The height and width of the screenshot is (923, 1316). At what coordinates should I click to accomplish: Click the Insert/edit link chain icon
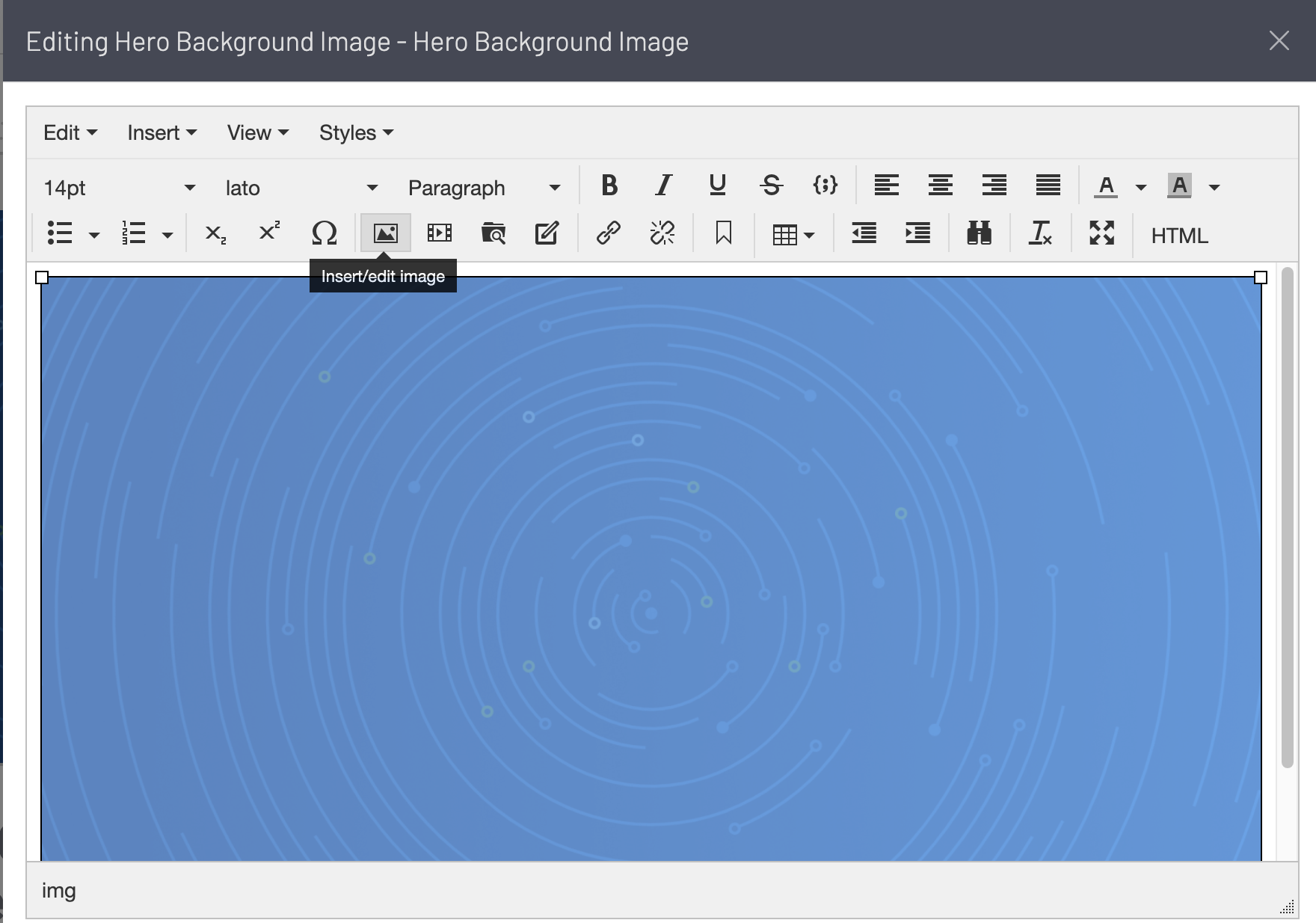click(608, 234)
